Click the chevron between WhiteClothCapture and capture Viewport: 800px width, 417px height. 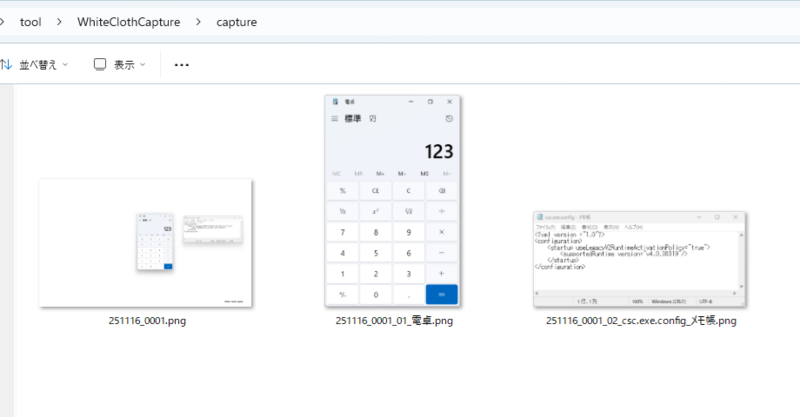(x=199, y=22)
